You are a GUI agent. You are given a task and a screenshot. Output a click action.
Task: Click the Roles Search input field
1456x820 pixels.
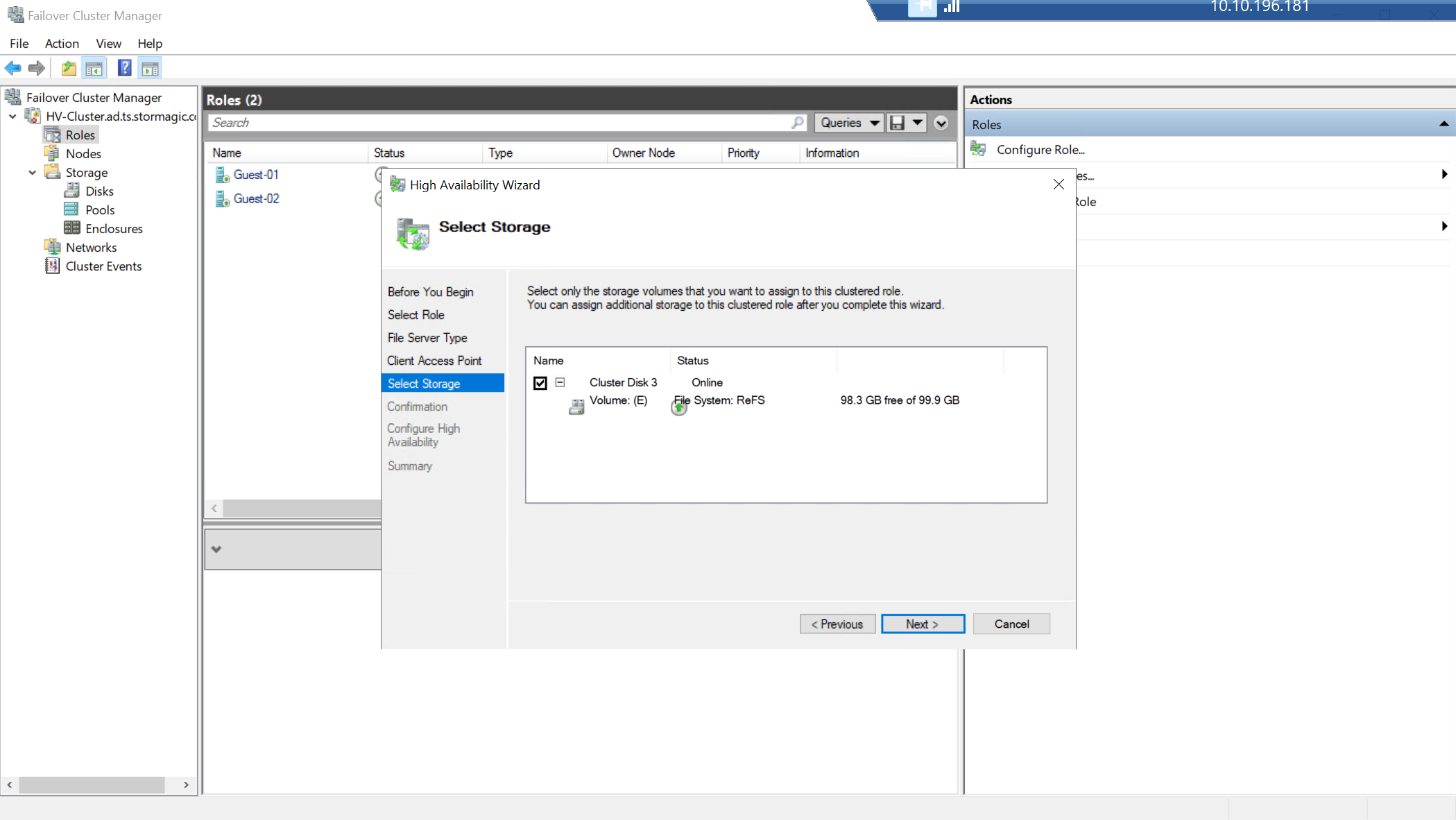coord(499,123)
